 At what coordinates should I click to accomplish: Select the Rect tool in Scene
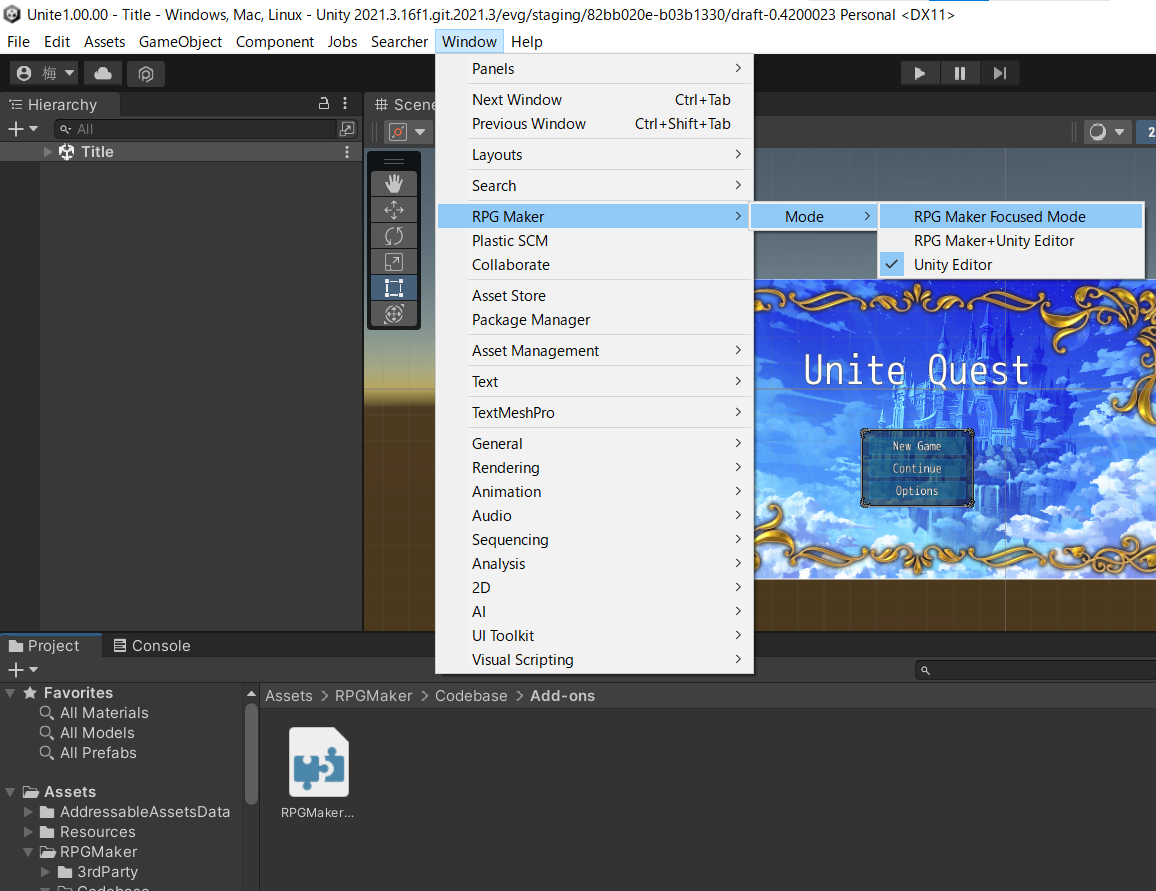(394, 287)
